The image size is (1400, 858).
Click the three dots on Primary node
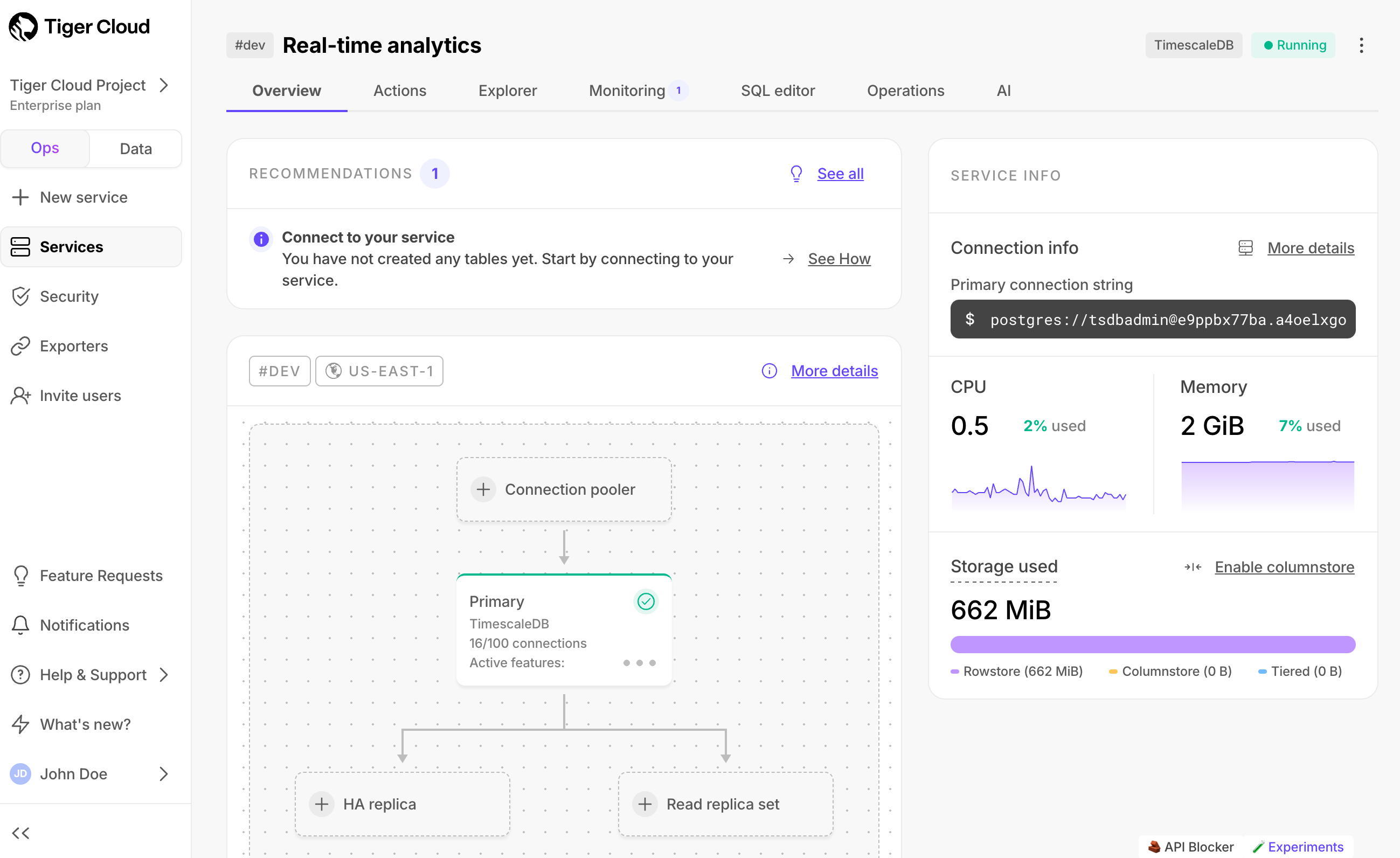tap(639, 662)
